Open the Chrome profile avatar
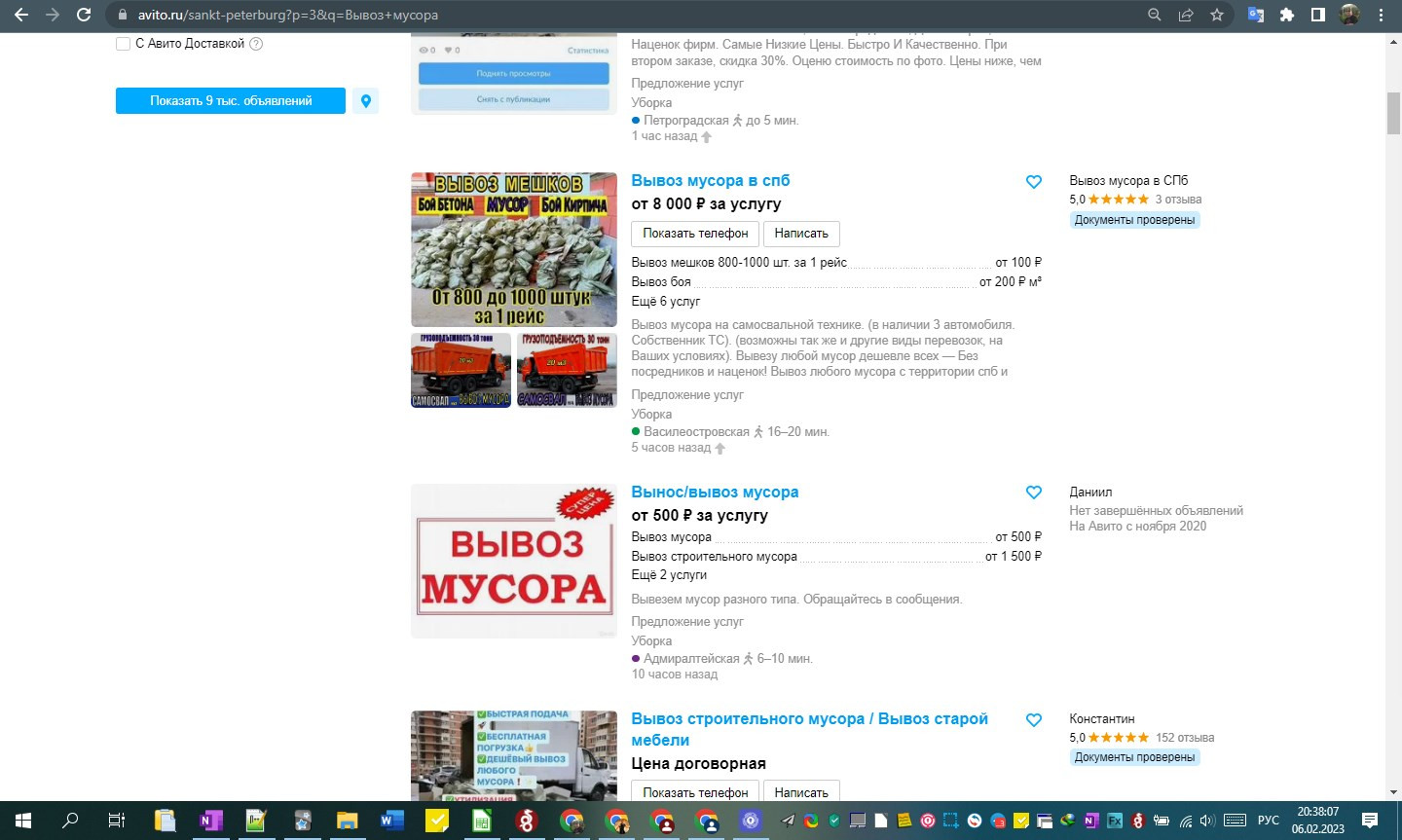 (x=1349, y=15)
